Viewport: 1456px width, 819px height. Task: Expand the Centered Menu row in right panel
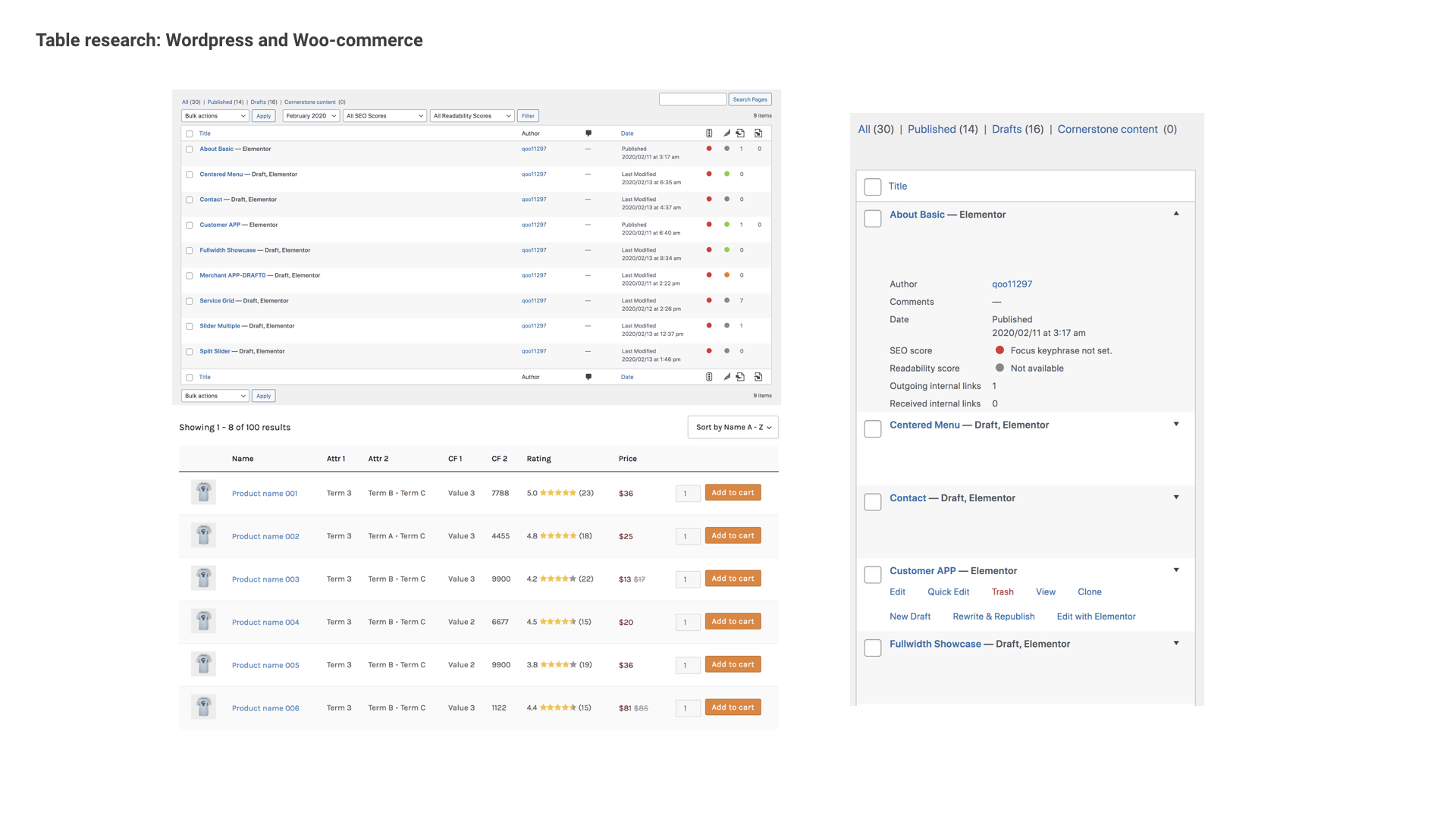[x=1176, y=424]
